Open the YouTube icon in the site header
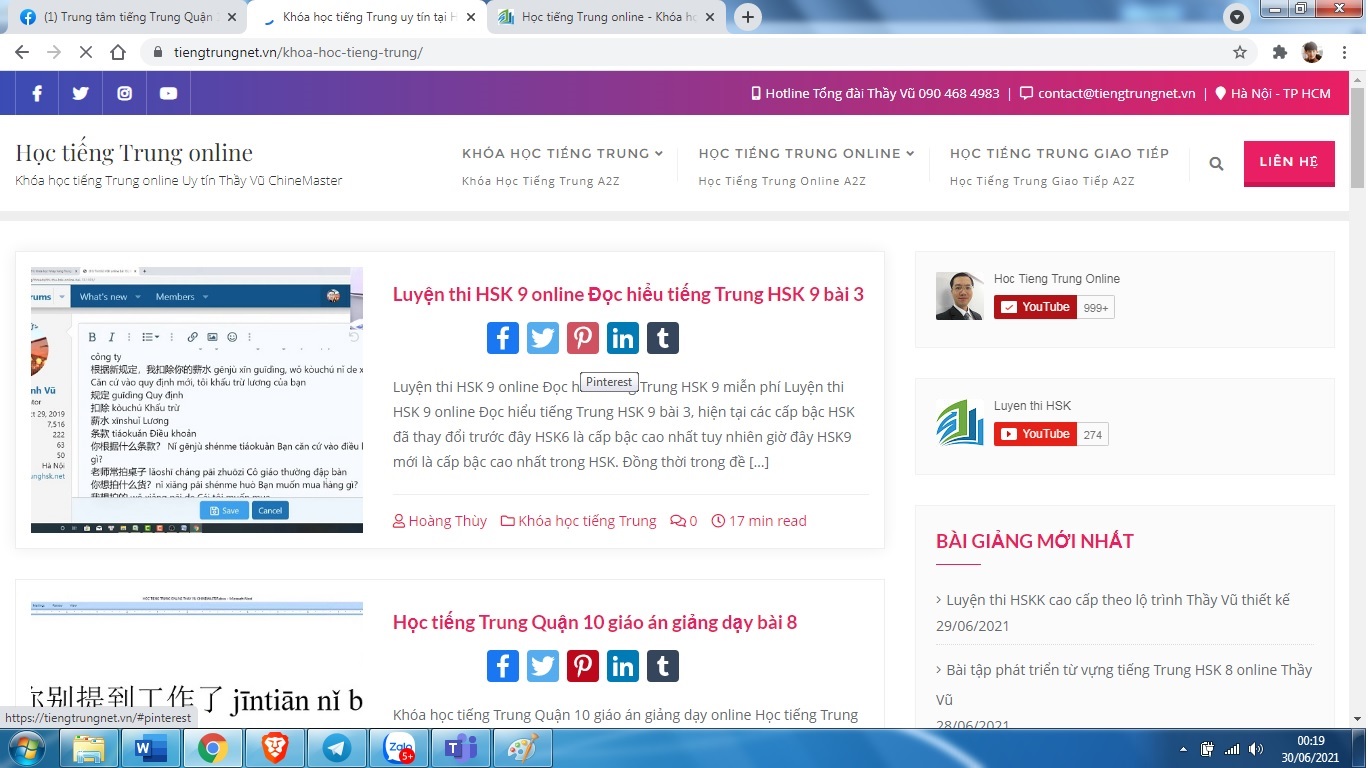 (168, 93)
